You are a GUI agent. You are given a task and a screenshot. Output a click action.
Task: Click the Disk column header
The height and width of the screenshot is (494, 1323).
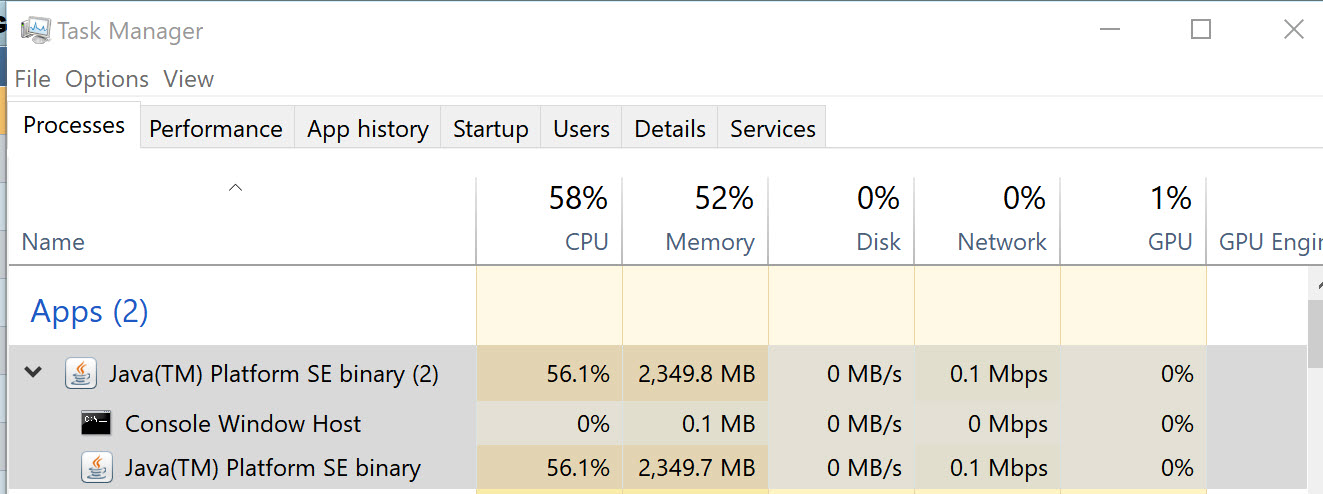coord(878,242)
